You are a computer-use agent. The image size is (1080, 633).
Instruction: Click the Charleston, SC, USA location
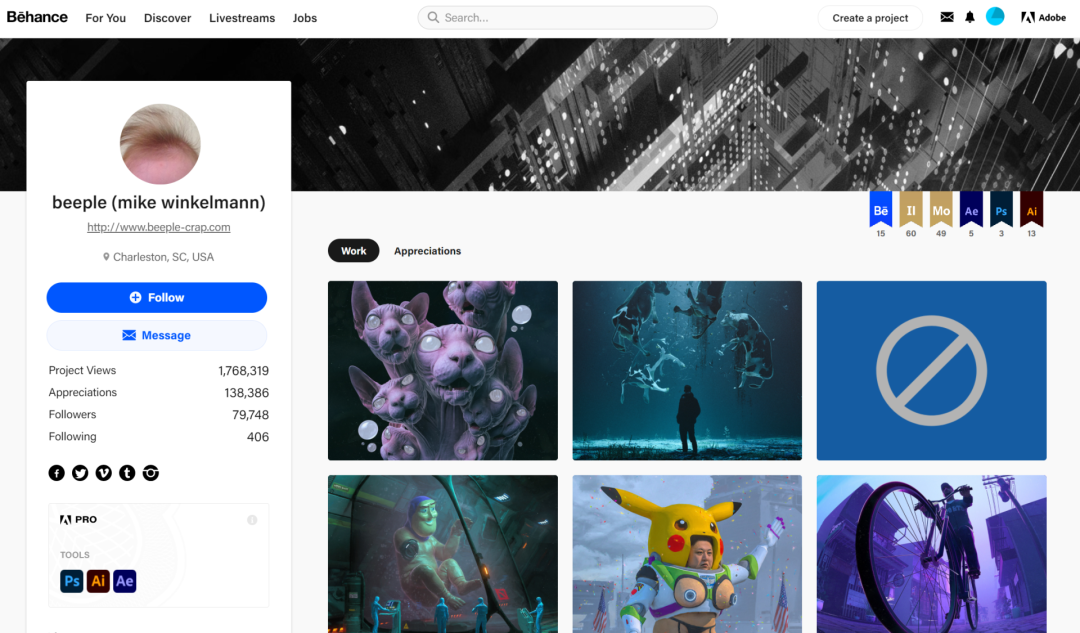(x=163, y=257)
